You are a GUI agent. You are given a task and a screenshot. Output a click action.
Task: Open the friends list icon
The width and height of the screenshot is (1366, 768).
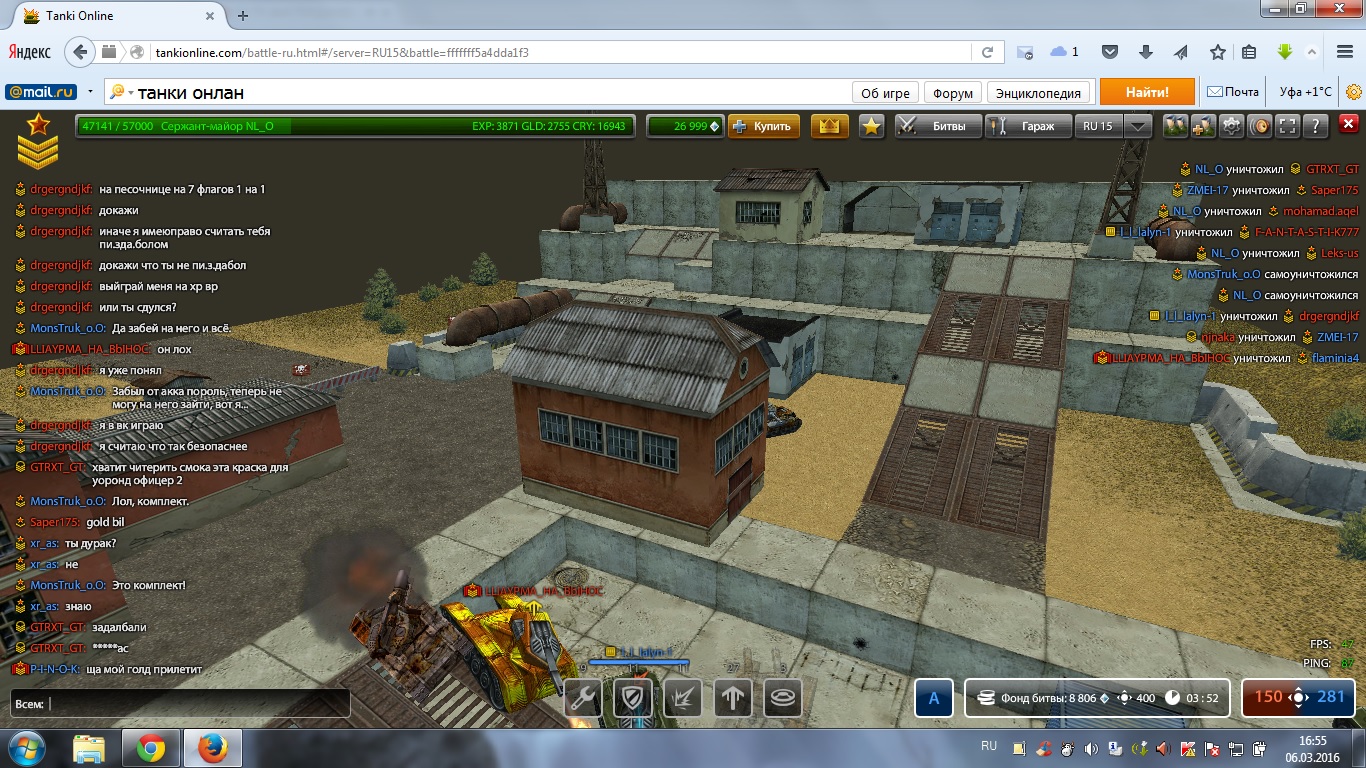[x=1175, y=126]
